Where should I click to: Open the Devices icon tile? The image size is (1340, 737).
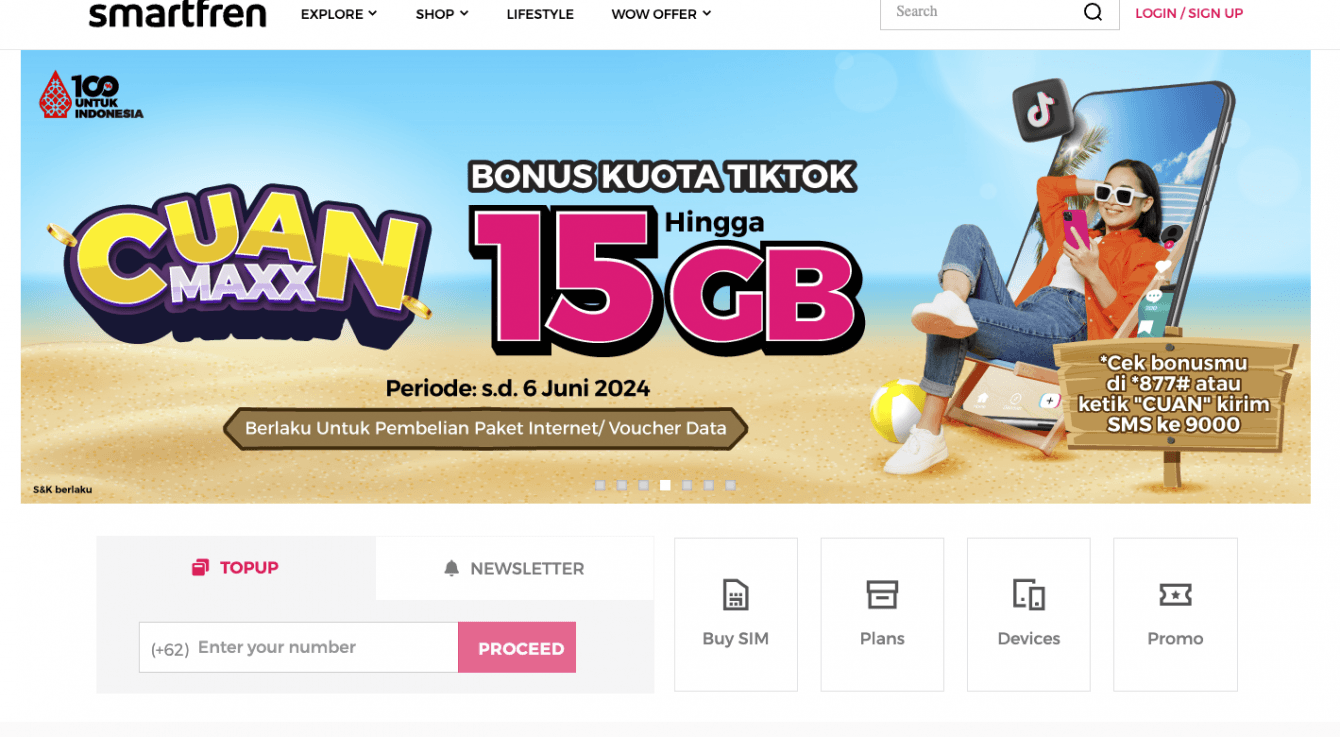click(1029, 595)
